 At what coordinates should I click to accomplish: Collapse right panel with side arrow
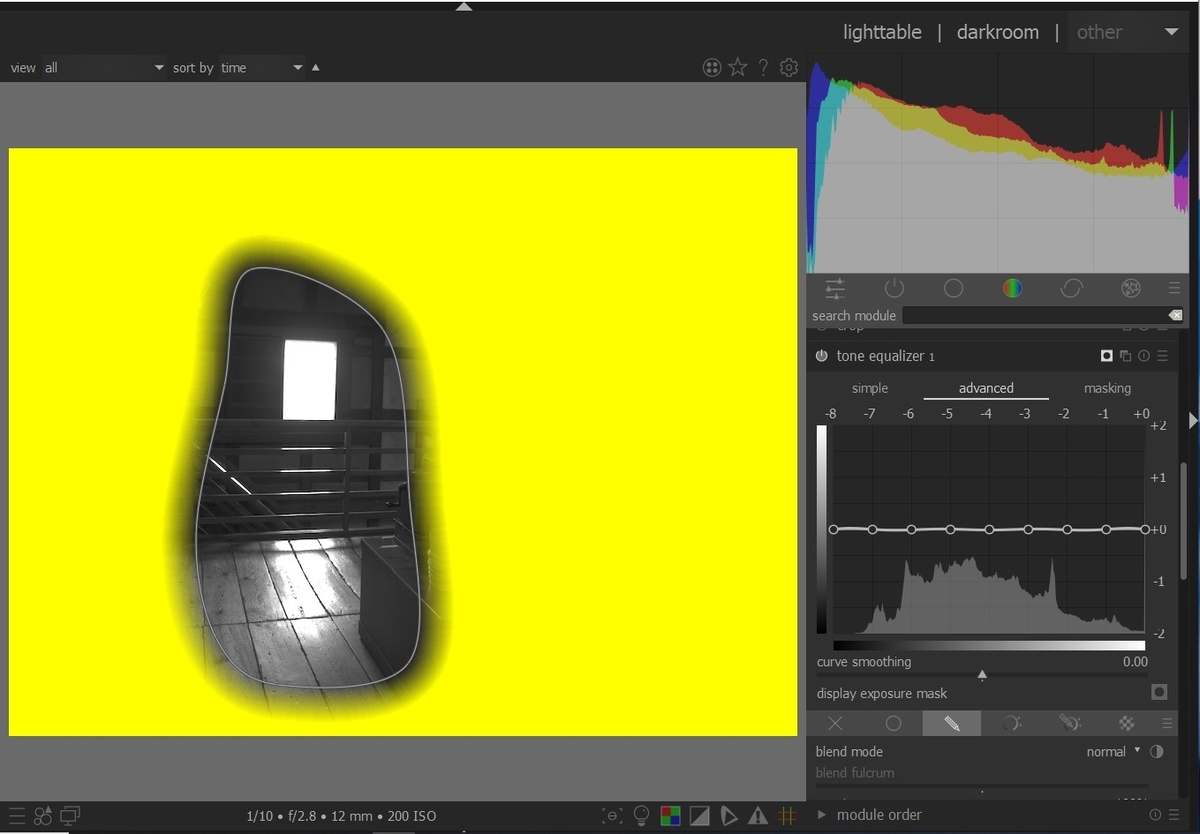(1193, 422)
